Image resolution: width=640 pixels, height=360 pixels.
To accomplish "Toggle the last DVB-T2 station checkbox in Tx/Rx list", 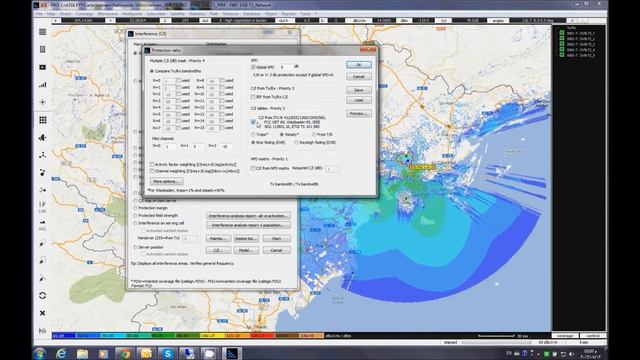I will click(x=562, y=55).
